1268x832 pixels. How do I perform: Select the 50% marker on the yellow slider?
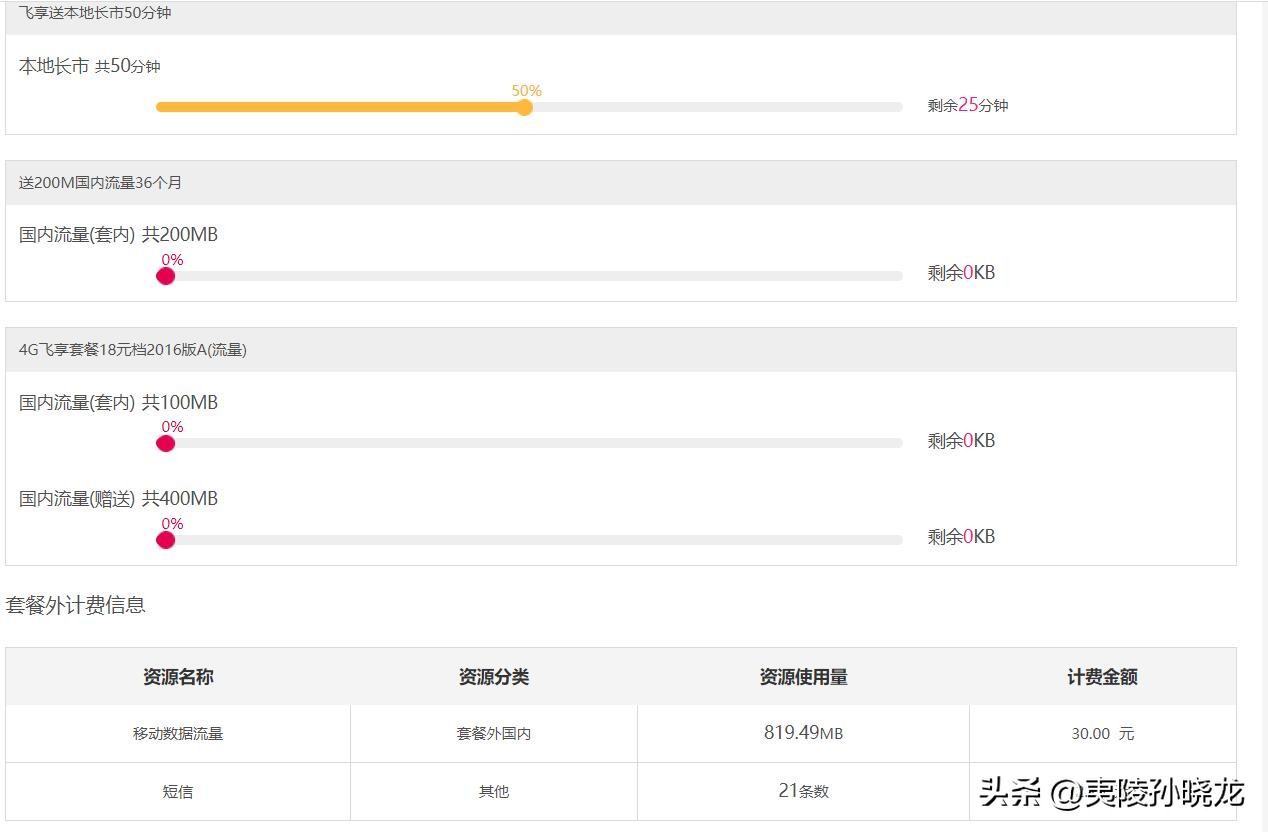pos(525,106)
